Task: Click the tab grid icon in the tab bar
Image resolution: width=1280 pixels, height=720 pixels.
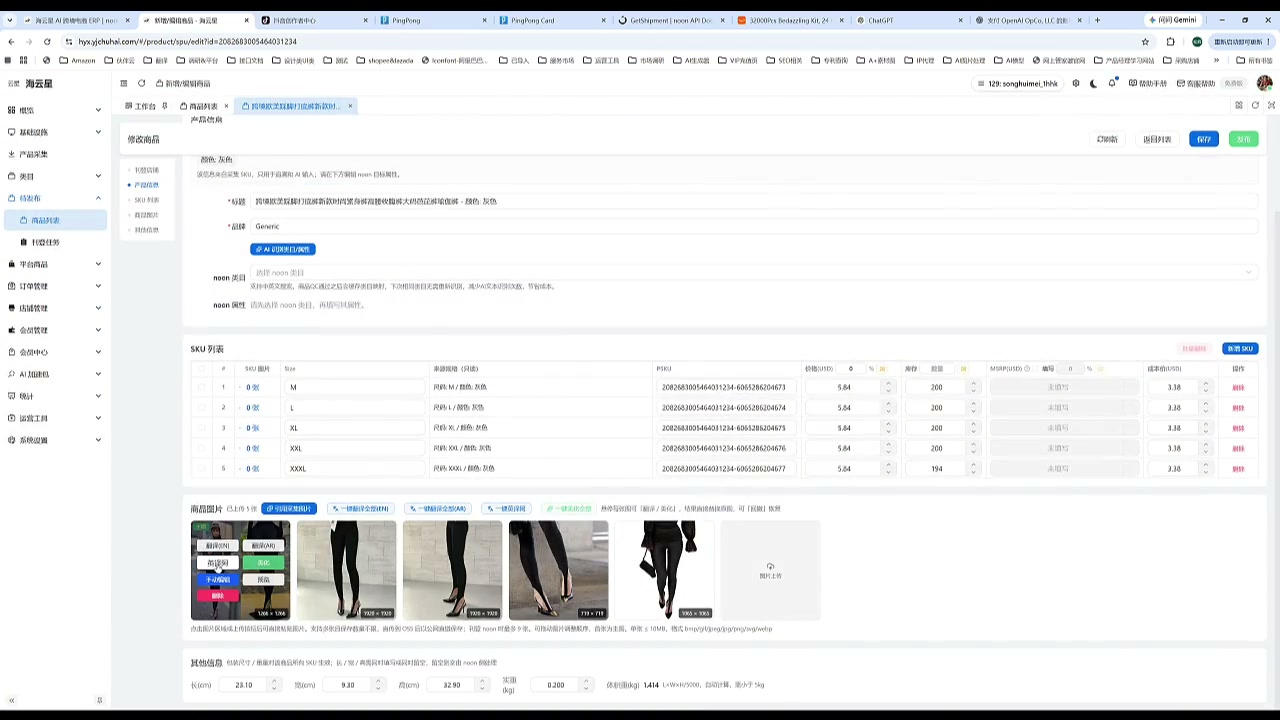Action: tap(1239, 105)
